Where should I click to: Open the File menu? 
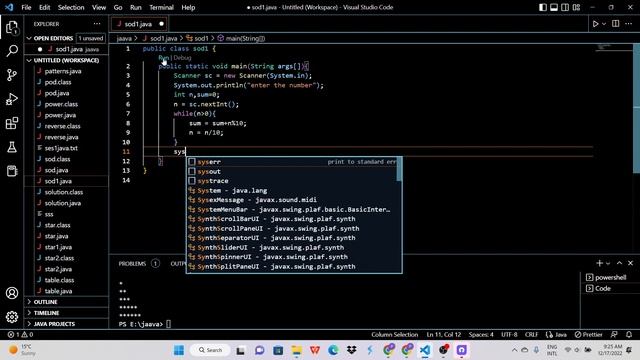click(26, 7)
